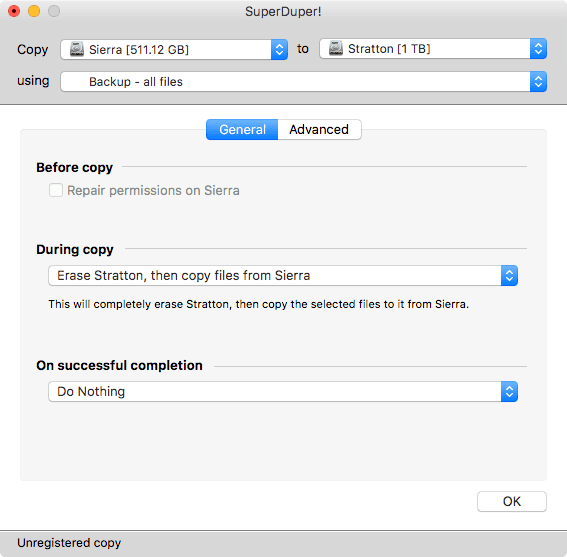The image size is (567, 557).
Task: Open the Backup - all files dropdown
Action: tap(303, 82)
